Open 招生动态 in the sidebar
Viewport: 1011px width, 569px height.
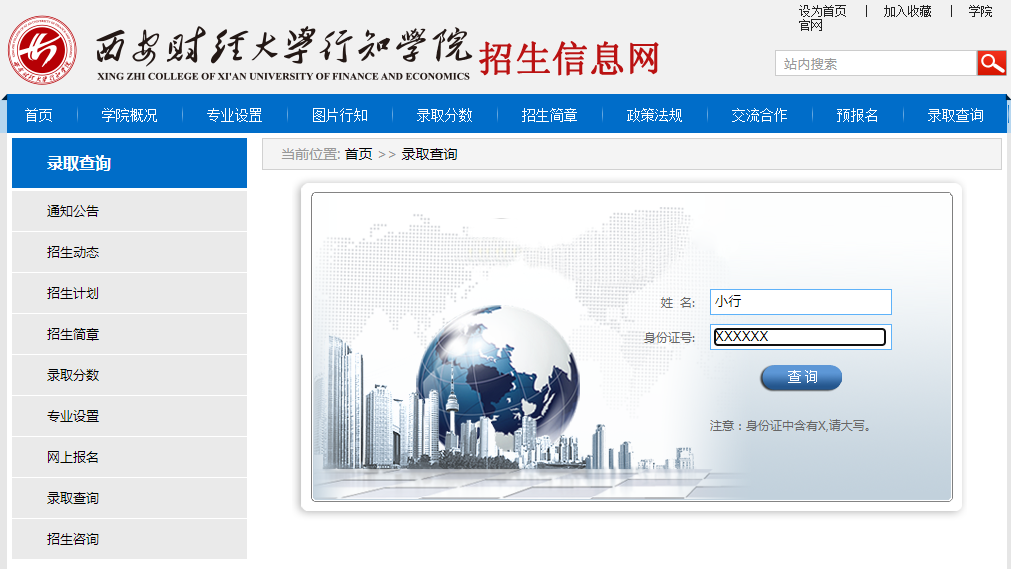click(130, 252)
